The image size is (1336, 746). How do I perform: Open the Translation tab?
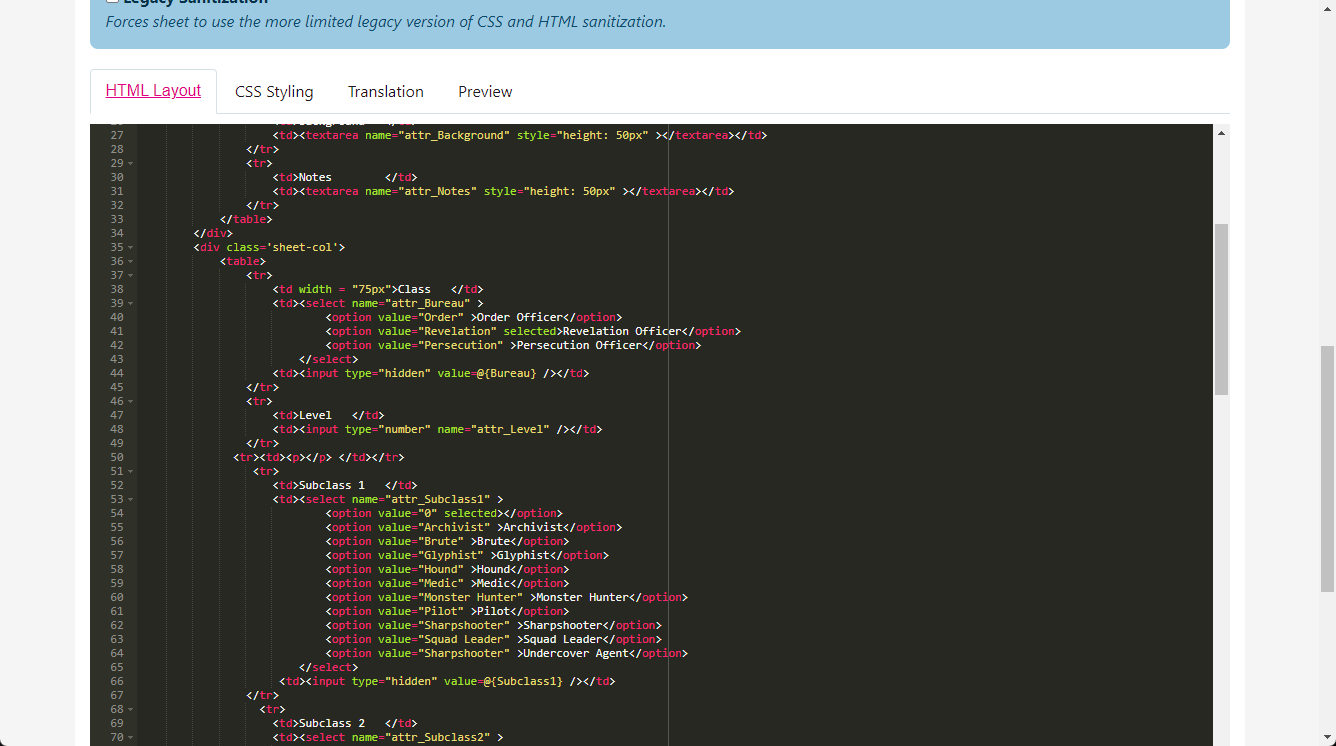pos(385,92)
